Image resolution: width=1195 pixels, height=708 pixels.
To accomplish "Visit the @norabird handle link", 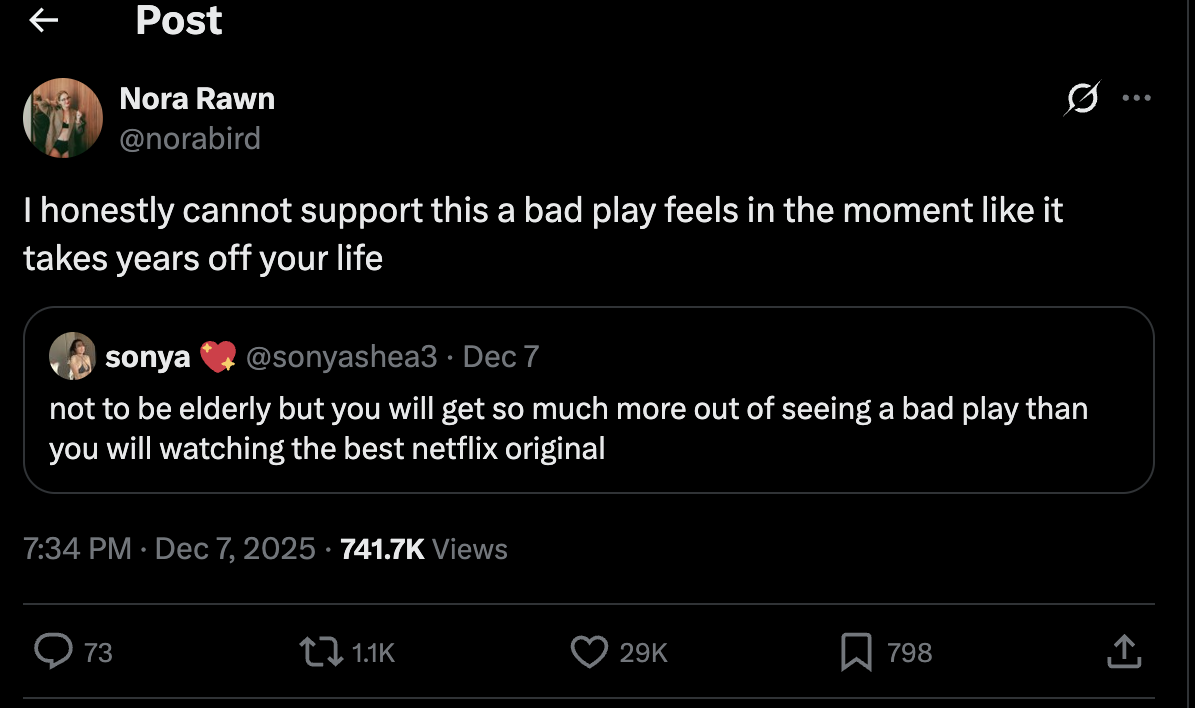I will pyautogui.click(x=190, y=138).
